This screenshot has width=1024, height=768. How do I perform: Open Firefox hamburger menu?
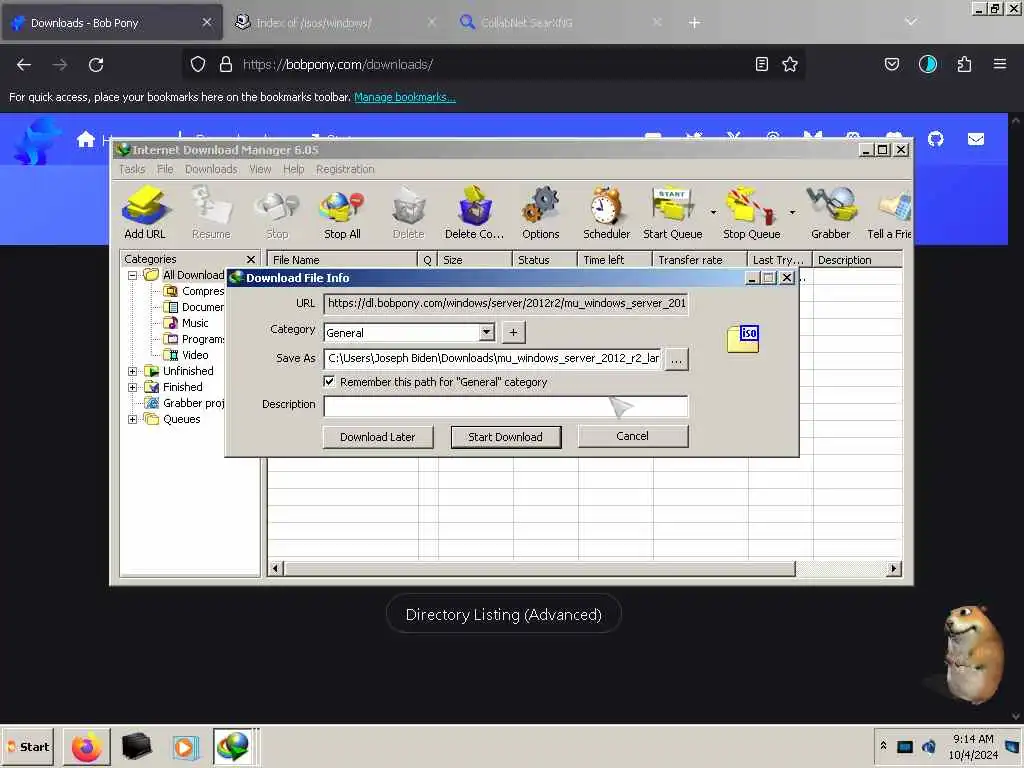click(1000, 64)
